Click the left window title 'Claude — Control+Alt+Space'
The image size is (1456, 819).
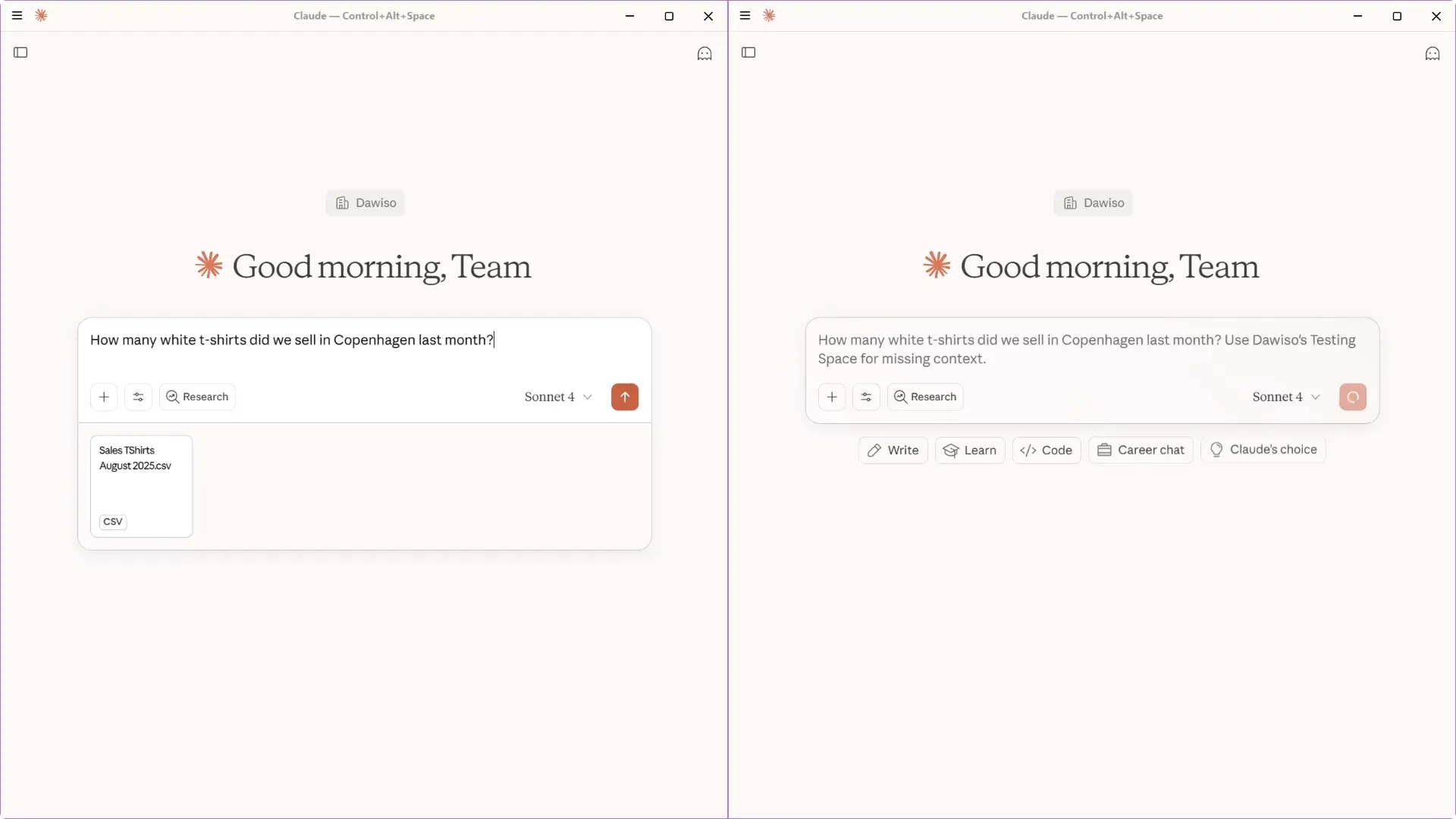pos(364,16)
